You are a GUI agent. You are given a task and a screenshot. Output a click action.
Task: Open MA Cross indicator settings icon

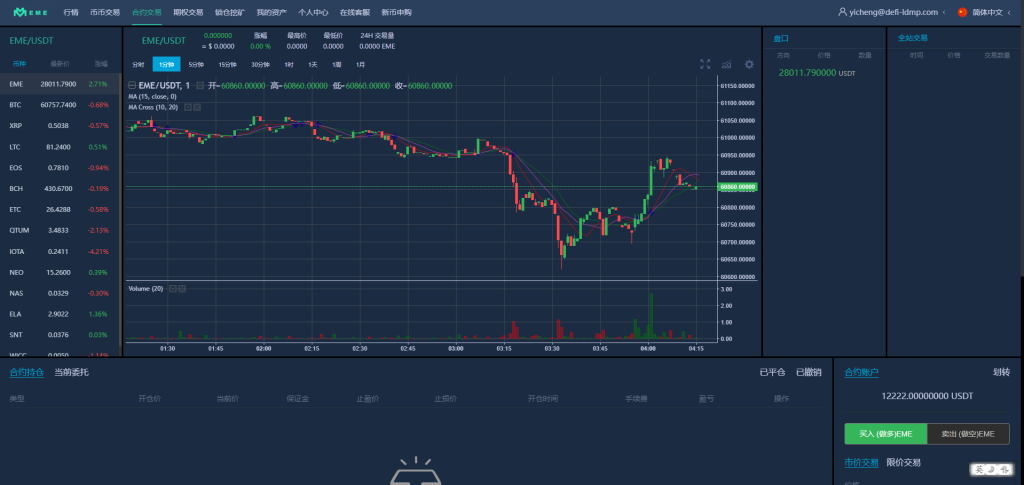point(187,107)
